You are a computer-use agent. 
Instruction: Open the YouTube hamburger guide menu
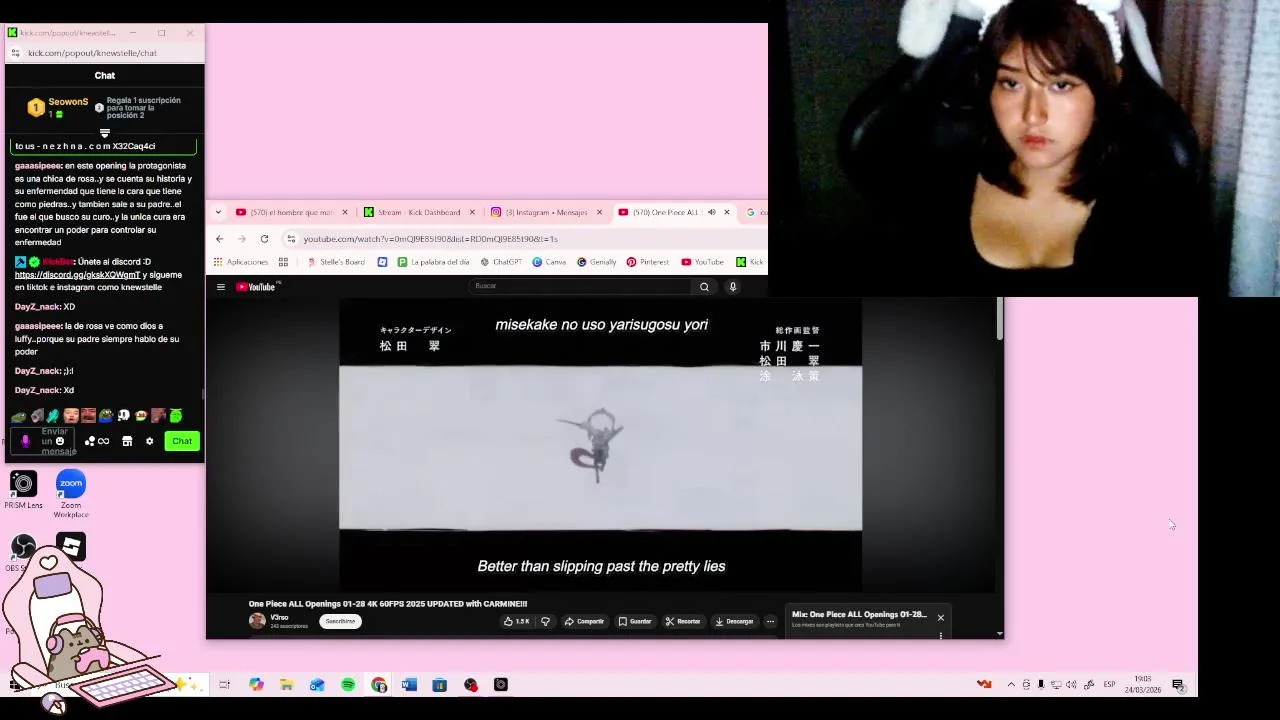pyautogui.click(x=221, y=287)
